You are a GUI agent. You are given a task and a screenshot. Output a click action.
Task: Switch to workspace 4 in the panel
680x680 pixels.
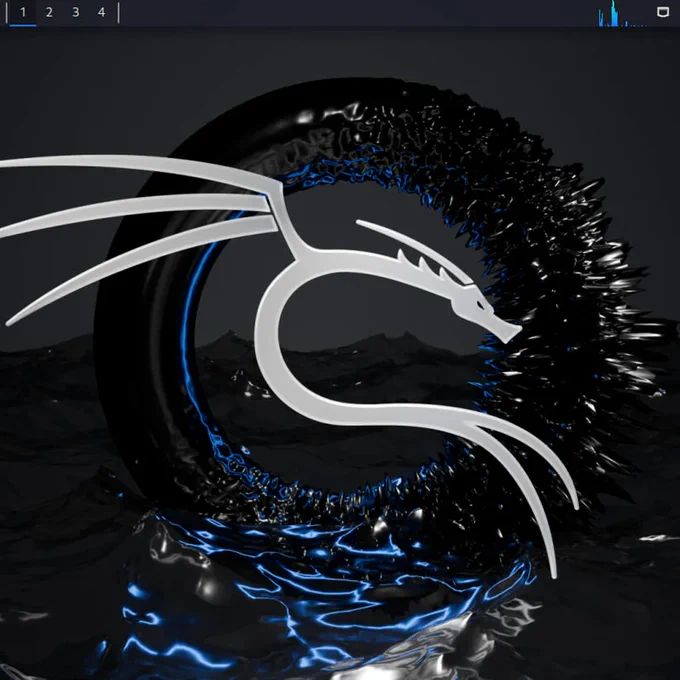(102, 13)
